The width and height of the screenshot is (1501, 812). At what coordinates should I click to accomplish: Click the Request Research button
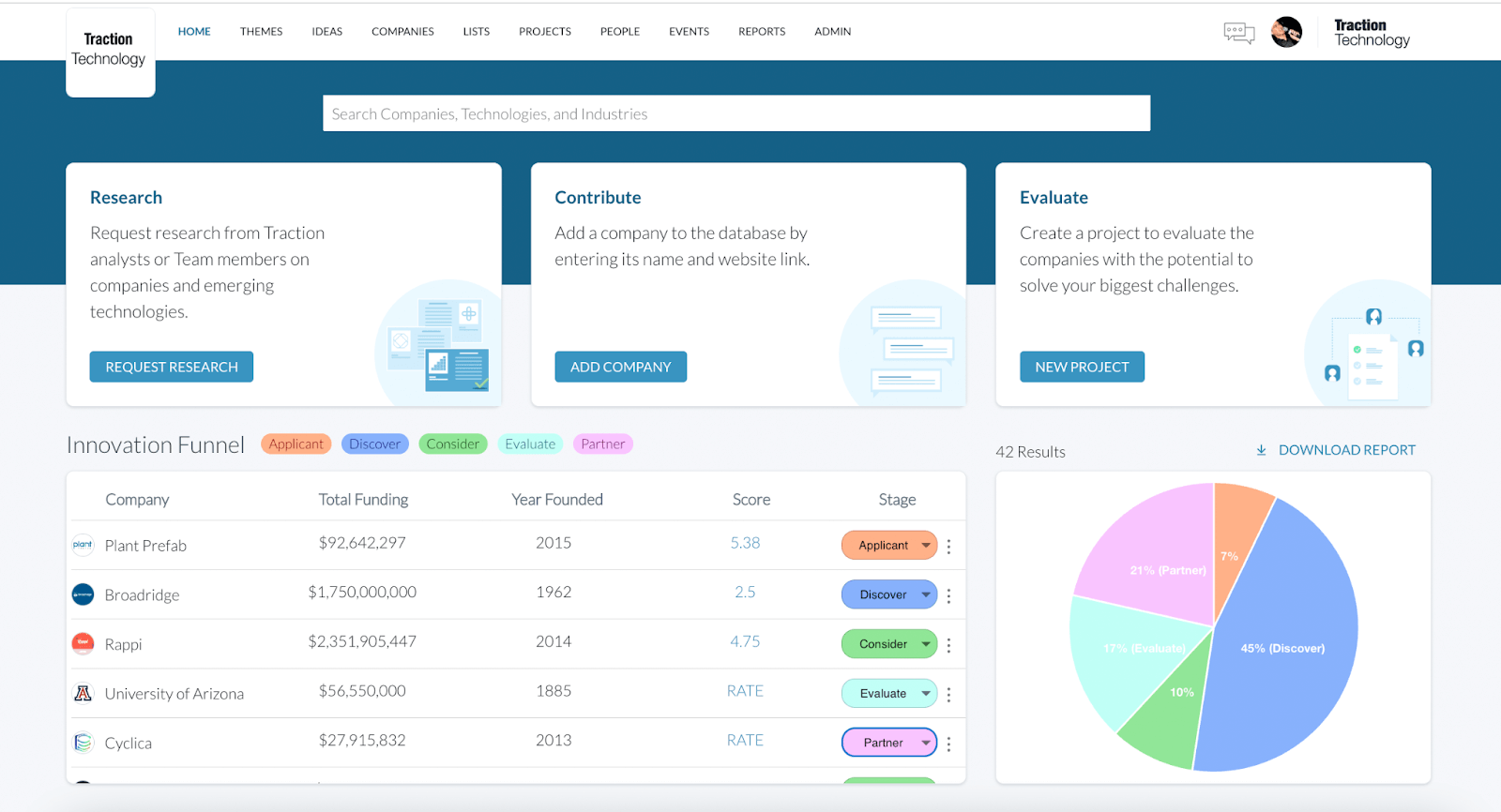[172, 367]
